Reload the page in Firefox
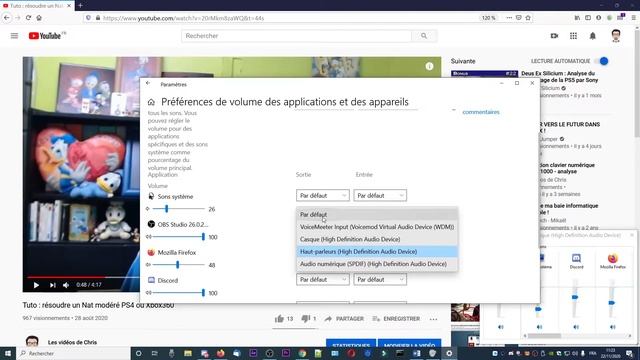 [x=28, y=18]
